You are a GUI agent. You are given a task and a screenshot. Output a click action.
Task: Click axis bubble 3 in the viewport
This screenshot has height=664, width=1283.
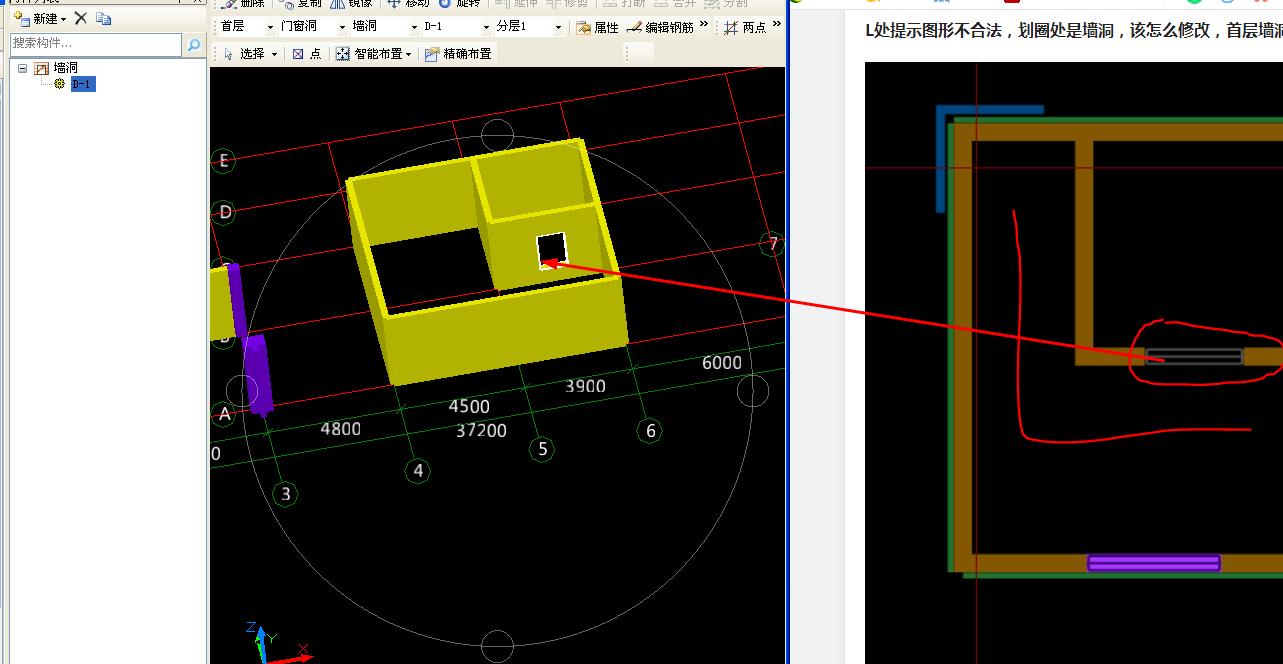tap(286, 494)
